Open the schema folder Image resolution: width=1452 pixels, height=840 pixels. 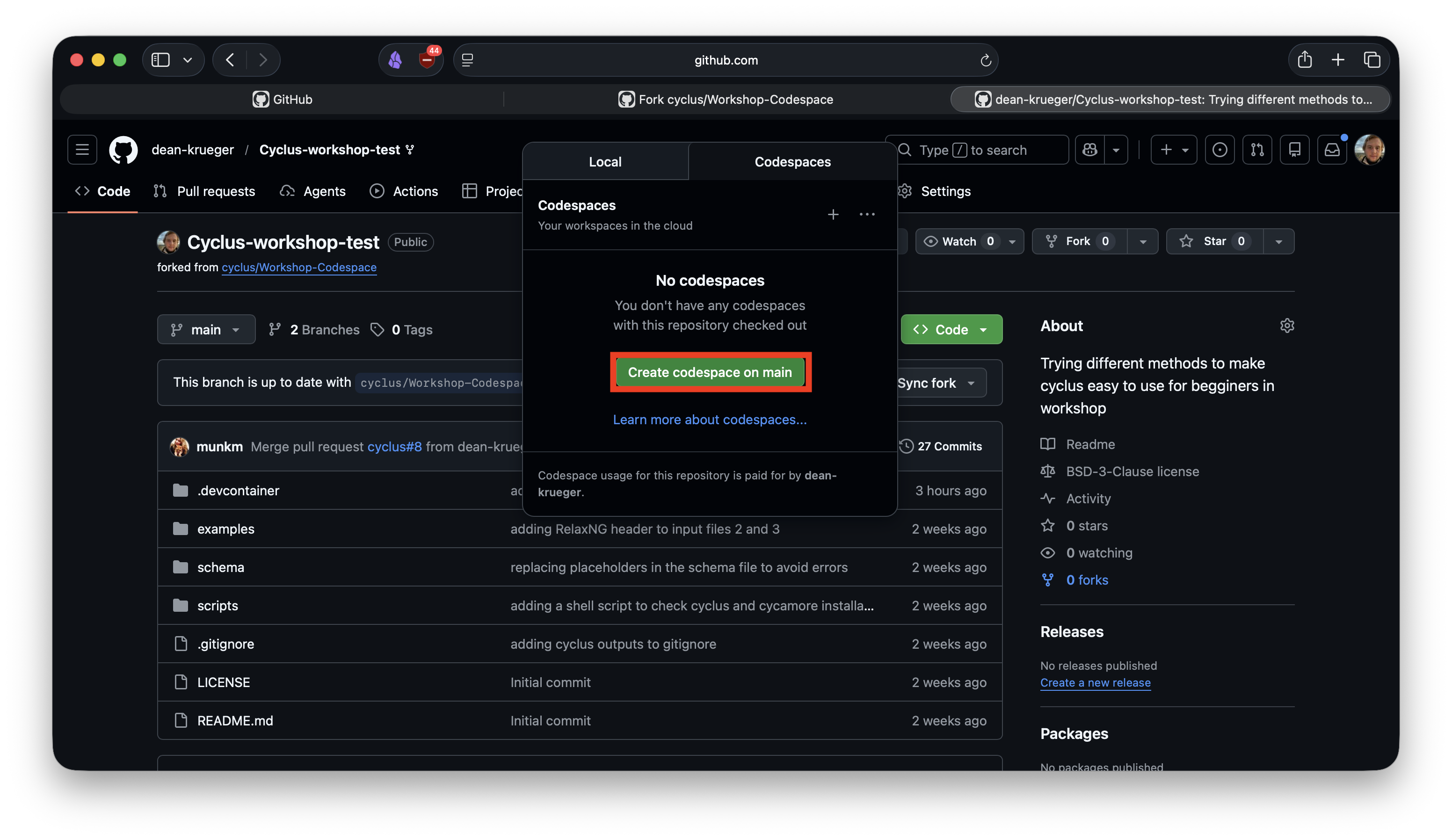click(220, 567)
